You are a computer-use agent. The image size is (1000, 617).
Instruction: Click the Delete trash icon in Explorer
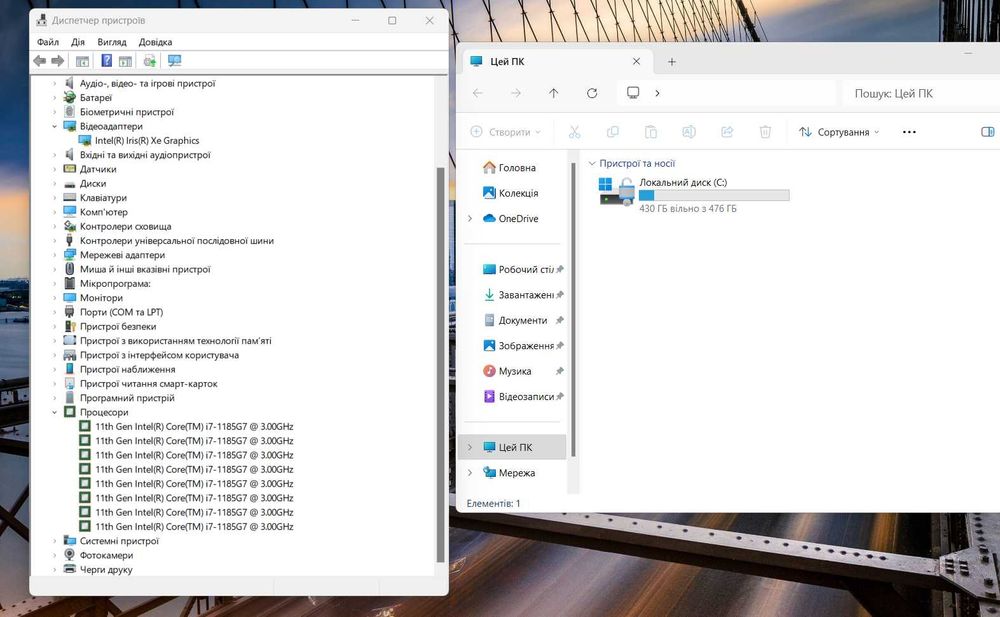765,132
